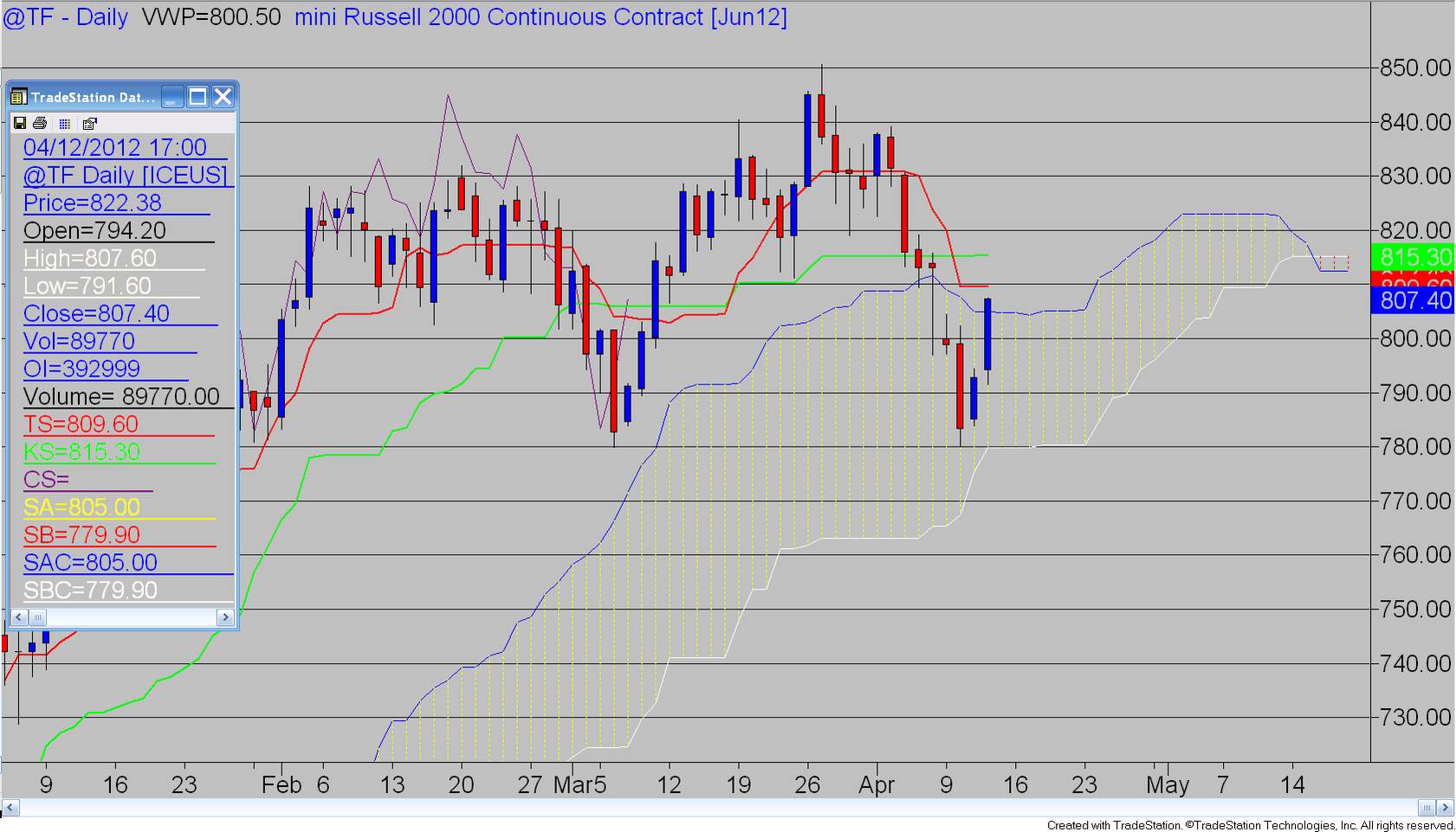Click the blue 807.40 price axis marker
Viewport: 1456px width, 832px height.
tap(1414, 300)
